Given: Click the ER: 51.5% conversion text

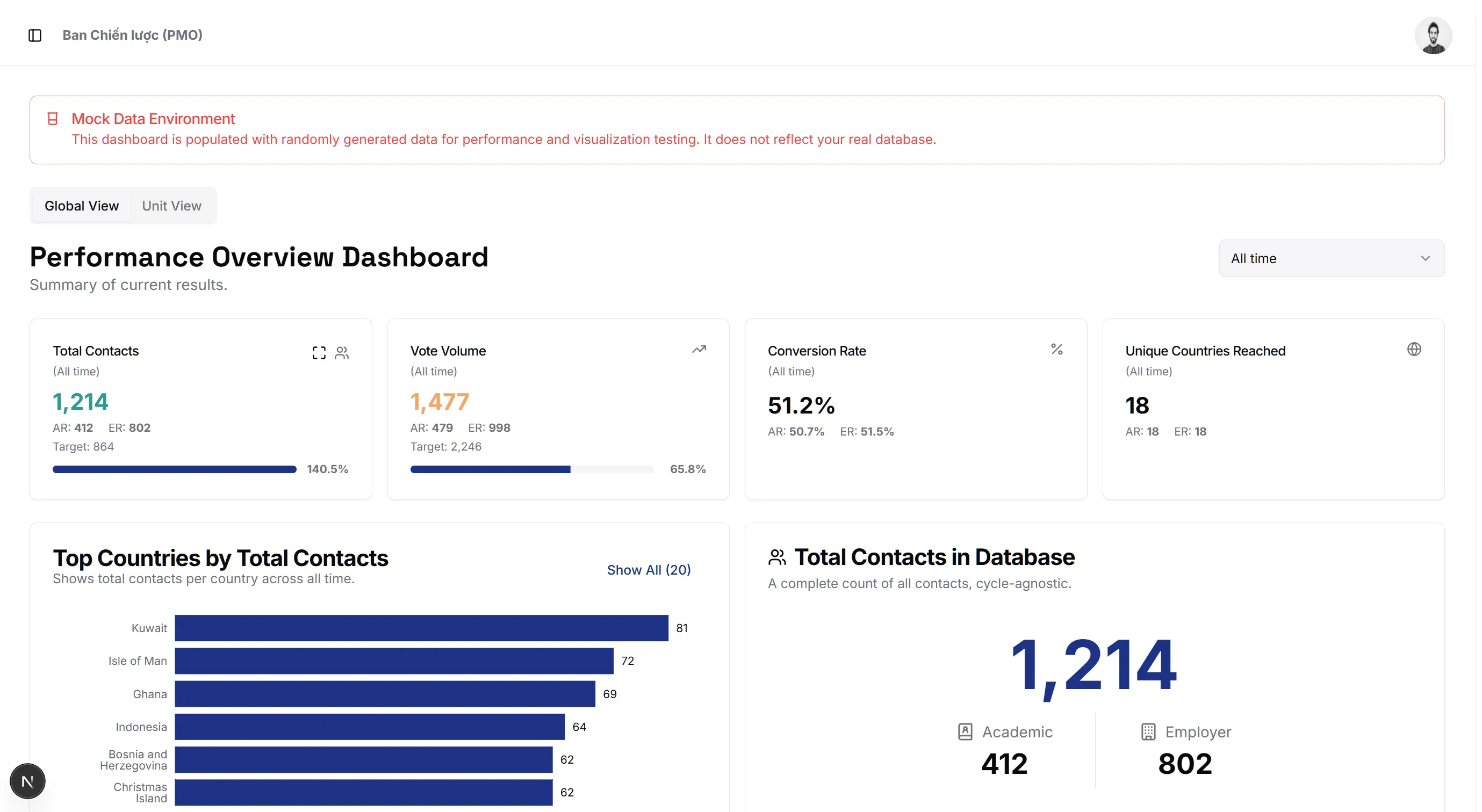Looking at the screenshot, I should point(867,432).
